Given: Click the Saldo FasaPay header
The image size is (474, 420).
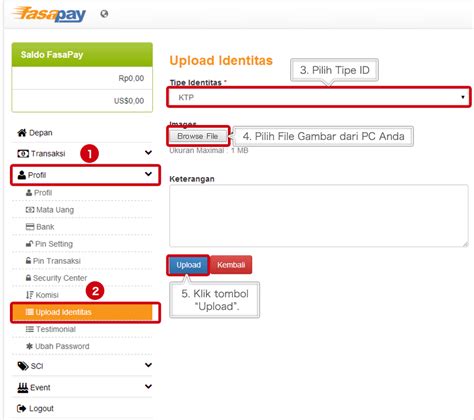Looking at the screenshot, I should (82, 55).
